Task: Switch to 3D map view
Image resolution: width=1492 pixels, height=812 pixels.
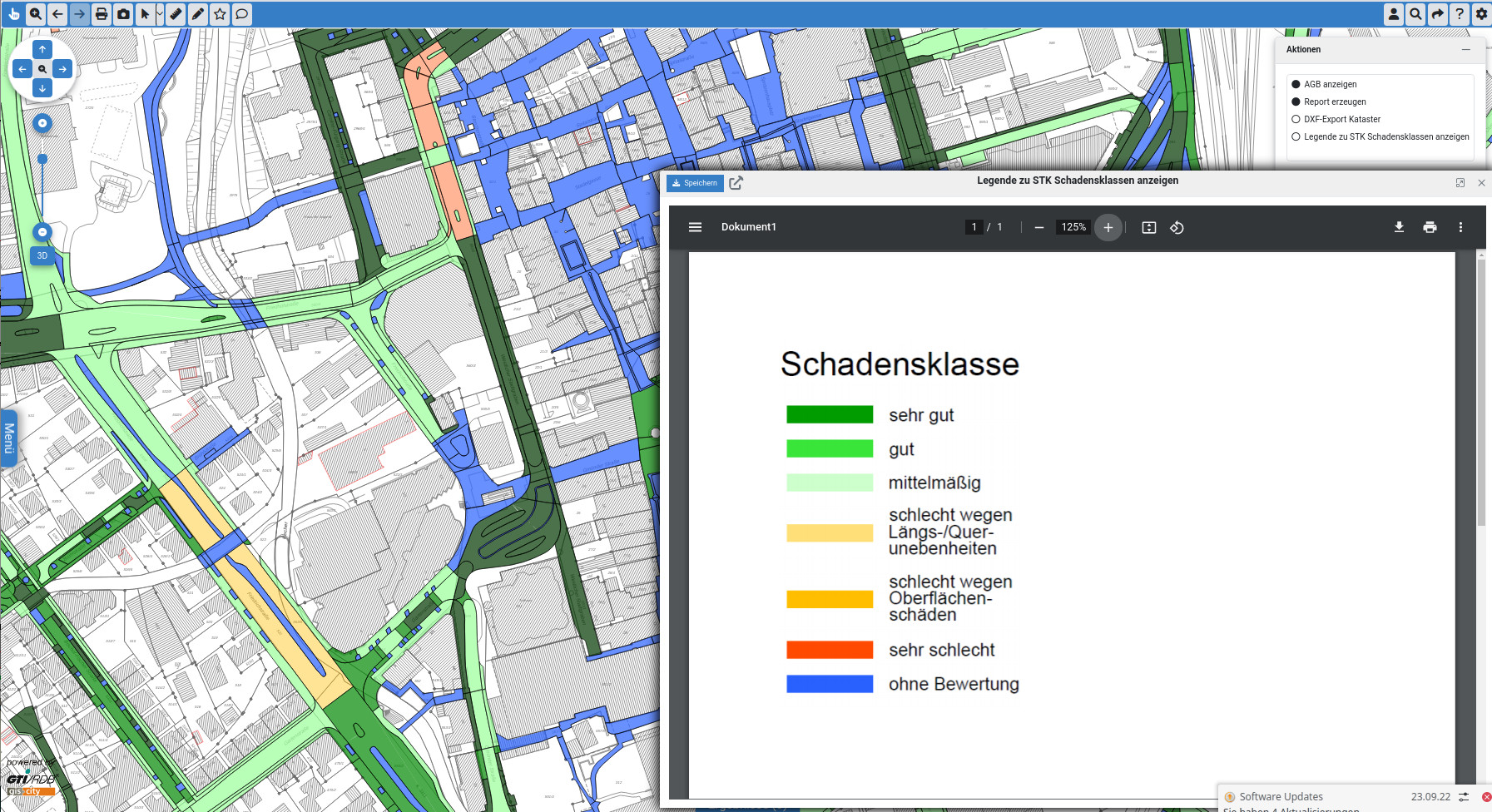Action: click(41, 255)
